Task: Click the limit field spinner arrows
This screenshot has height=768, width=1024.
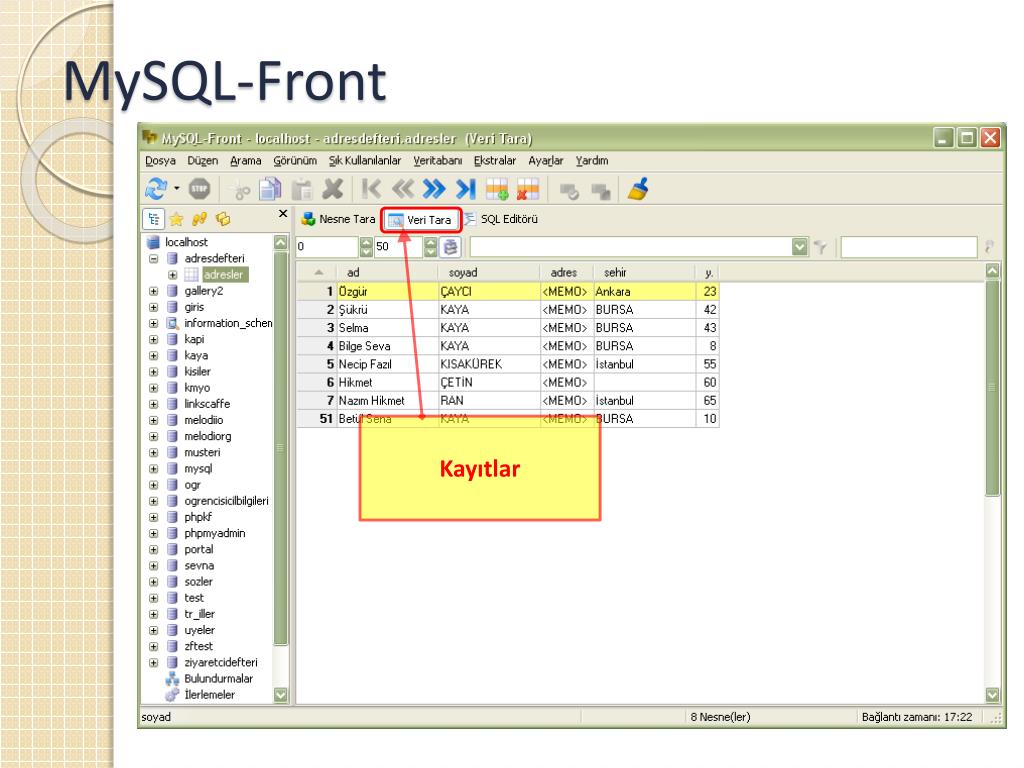Action: tap(430, 247)
